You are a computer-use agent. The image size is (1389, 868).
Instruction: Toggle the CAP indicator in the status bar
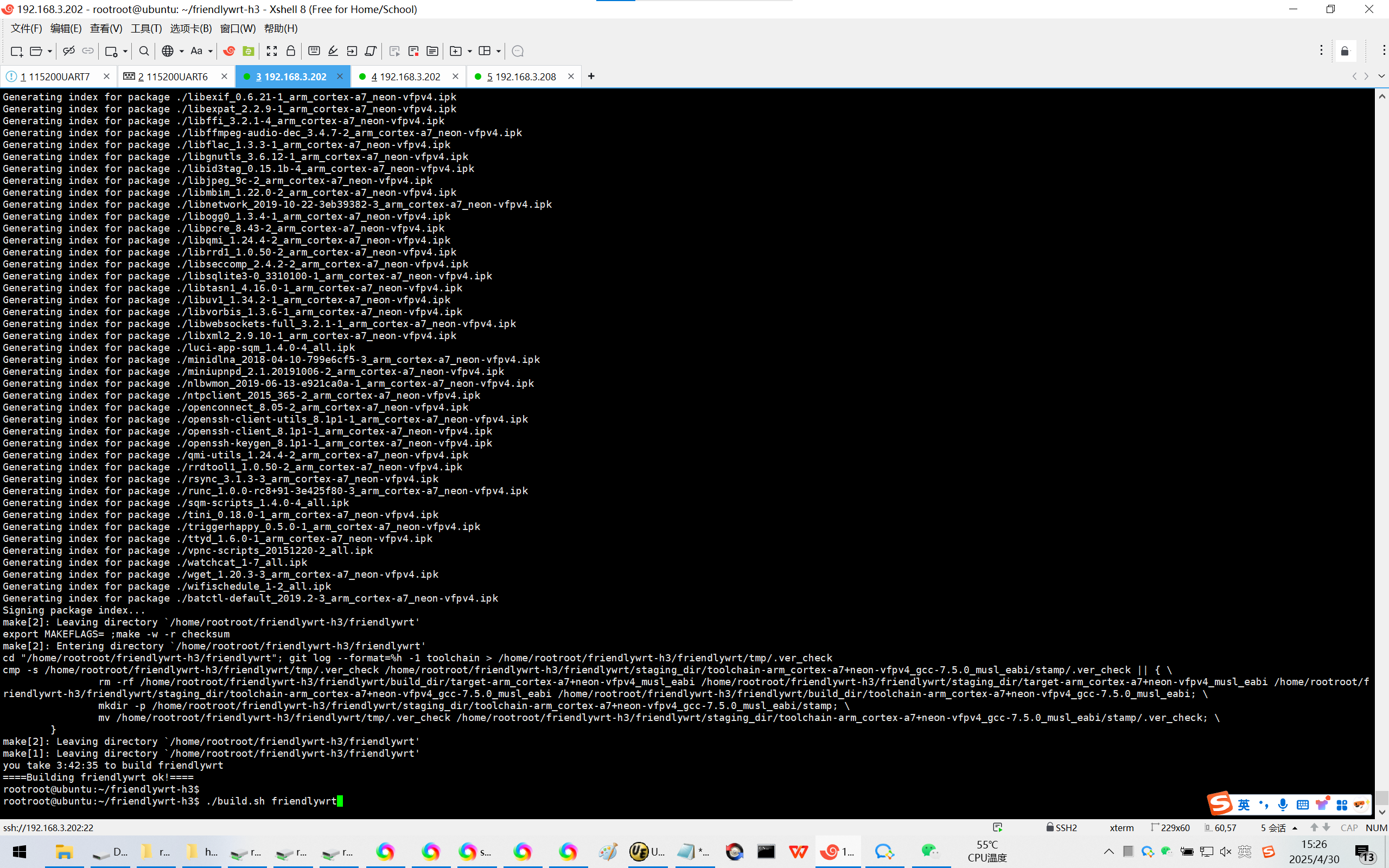1348,827
